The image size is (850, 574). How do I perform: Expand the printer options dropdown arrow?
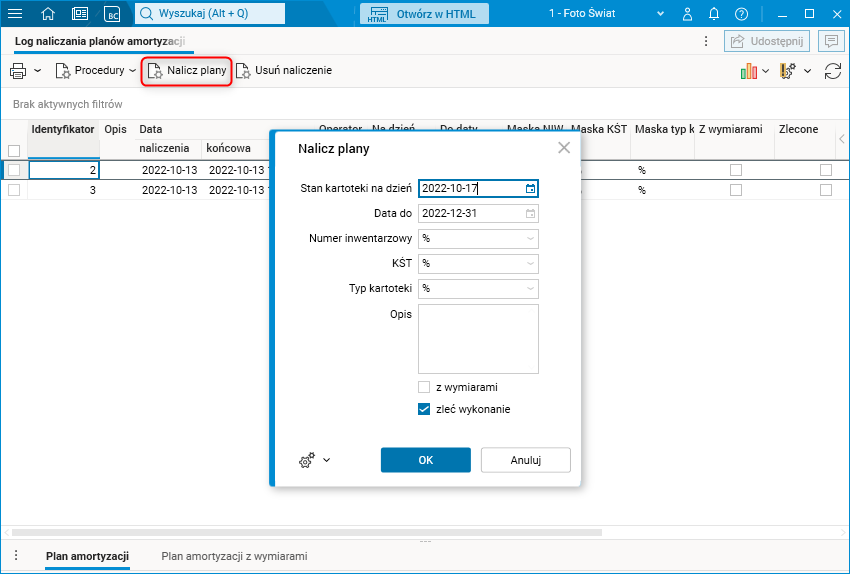[37, 70]
